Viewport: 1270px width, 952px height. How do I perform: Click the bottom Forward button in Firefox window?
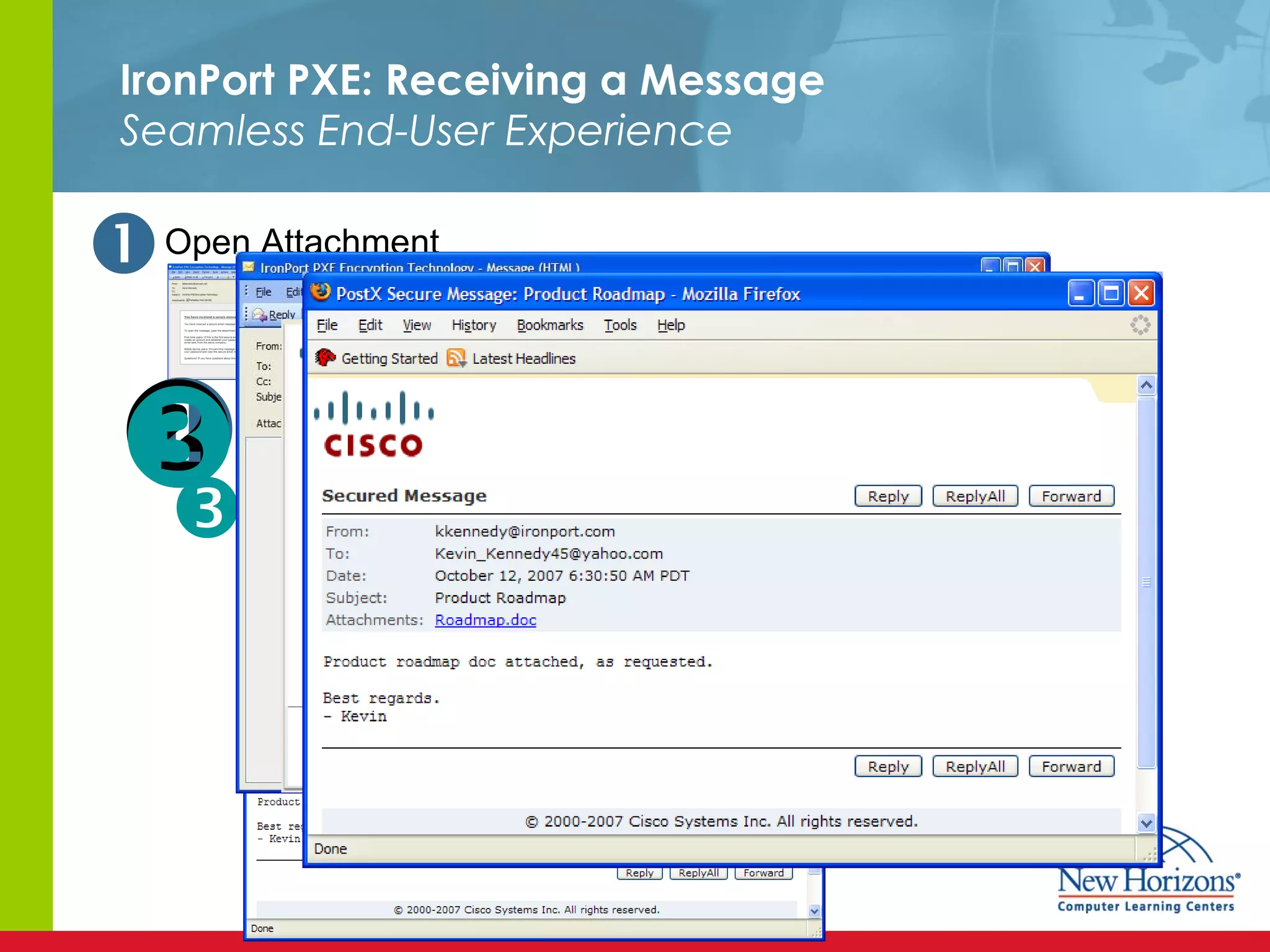pyautogui.click(x=1071, y=766)
